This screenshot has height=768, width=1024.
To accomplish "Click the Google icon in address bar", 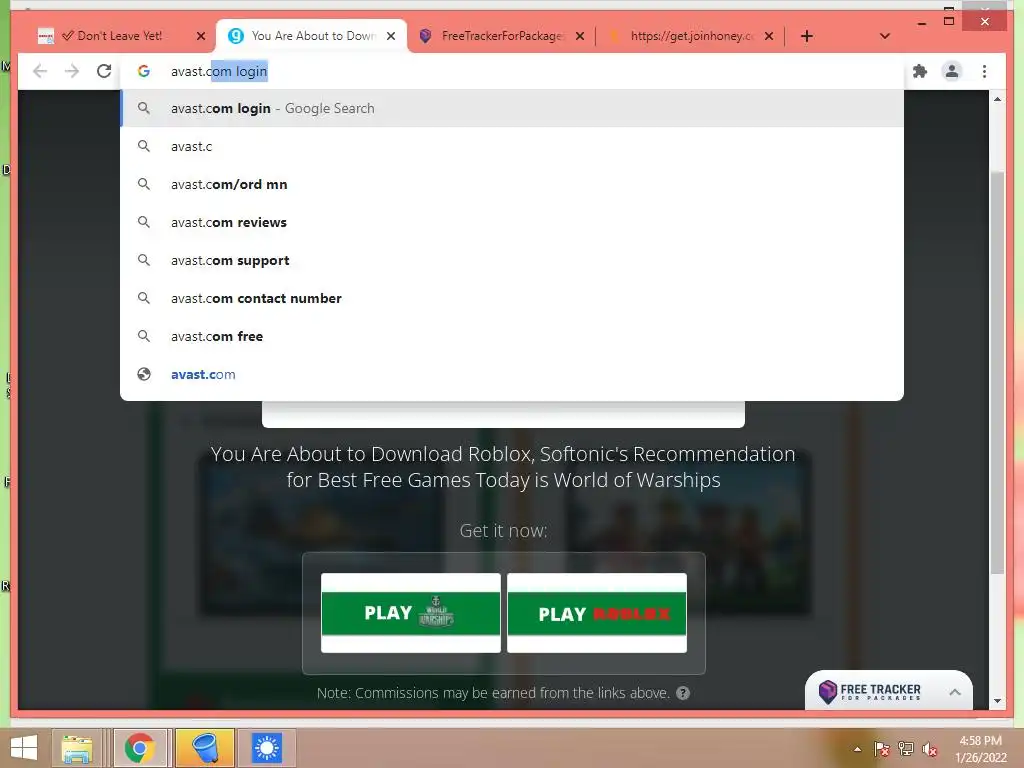I will click(144, 71).
